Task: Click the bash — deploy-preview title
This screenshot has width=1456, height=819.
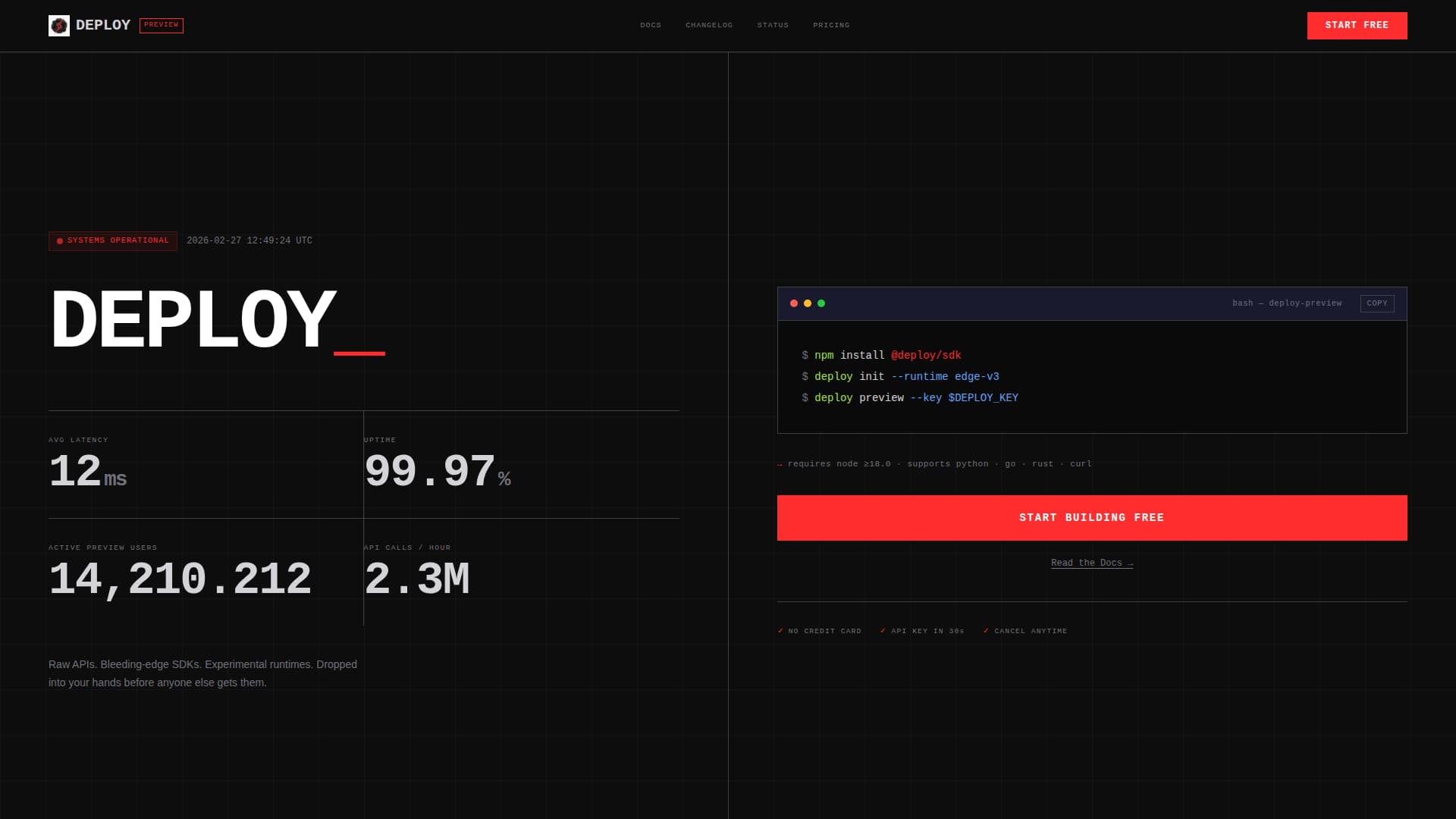Action: pyautogui.click(x=1287, y=303)
